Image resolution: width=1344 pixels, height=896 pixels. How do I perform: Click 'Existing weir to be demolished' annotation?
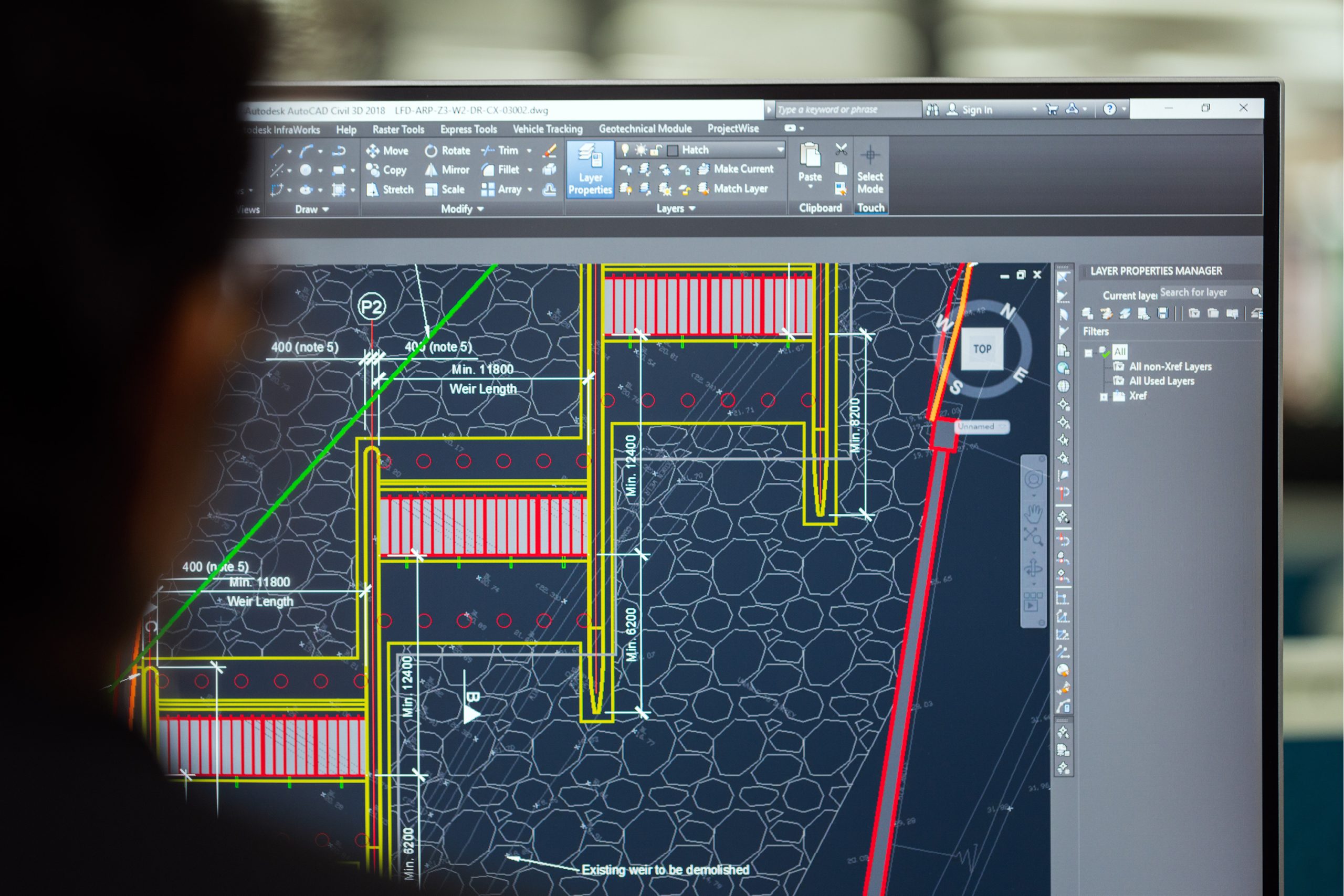click(665, 870)
